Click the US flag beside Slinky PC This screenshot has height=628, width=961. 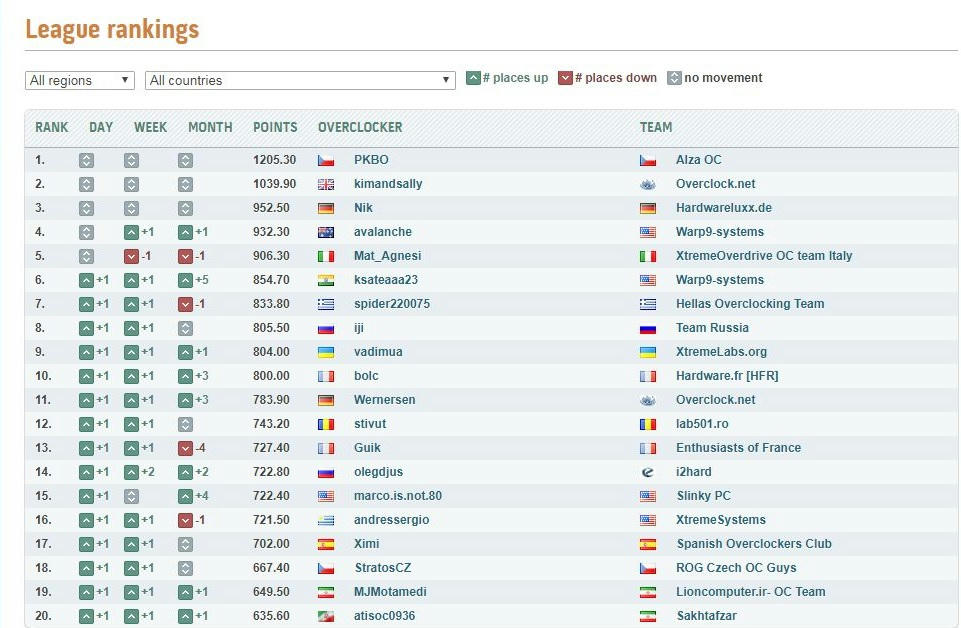coord(648,496)
